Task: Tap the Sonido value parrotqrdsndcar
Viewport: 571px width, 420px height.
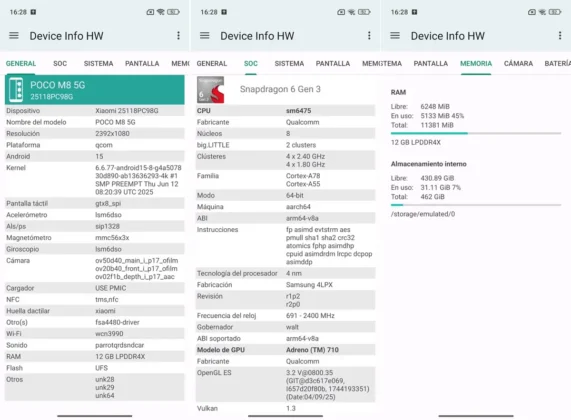Action: pos(119,345)
